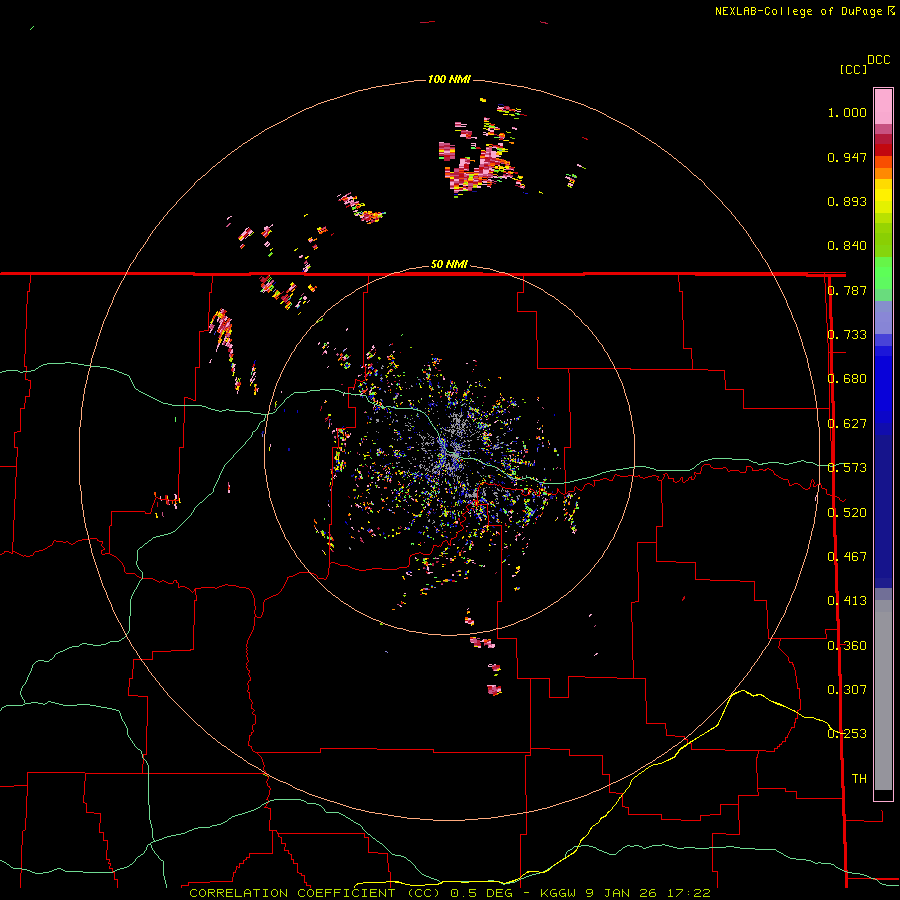The image size is (900, 900).
Task: Click the gray lower color bar segment
Action: click(883, 695)
